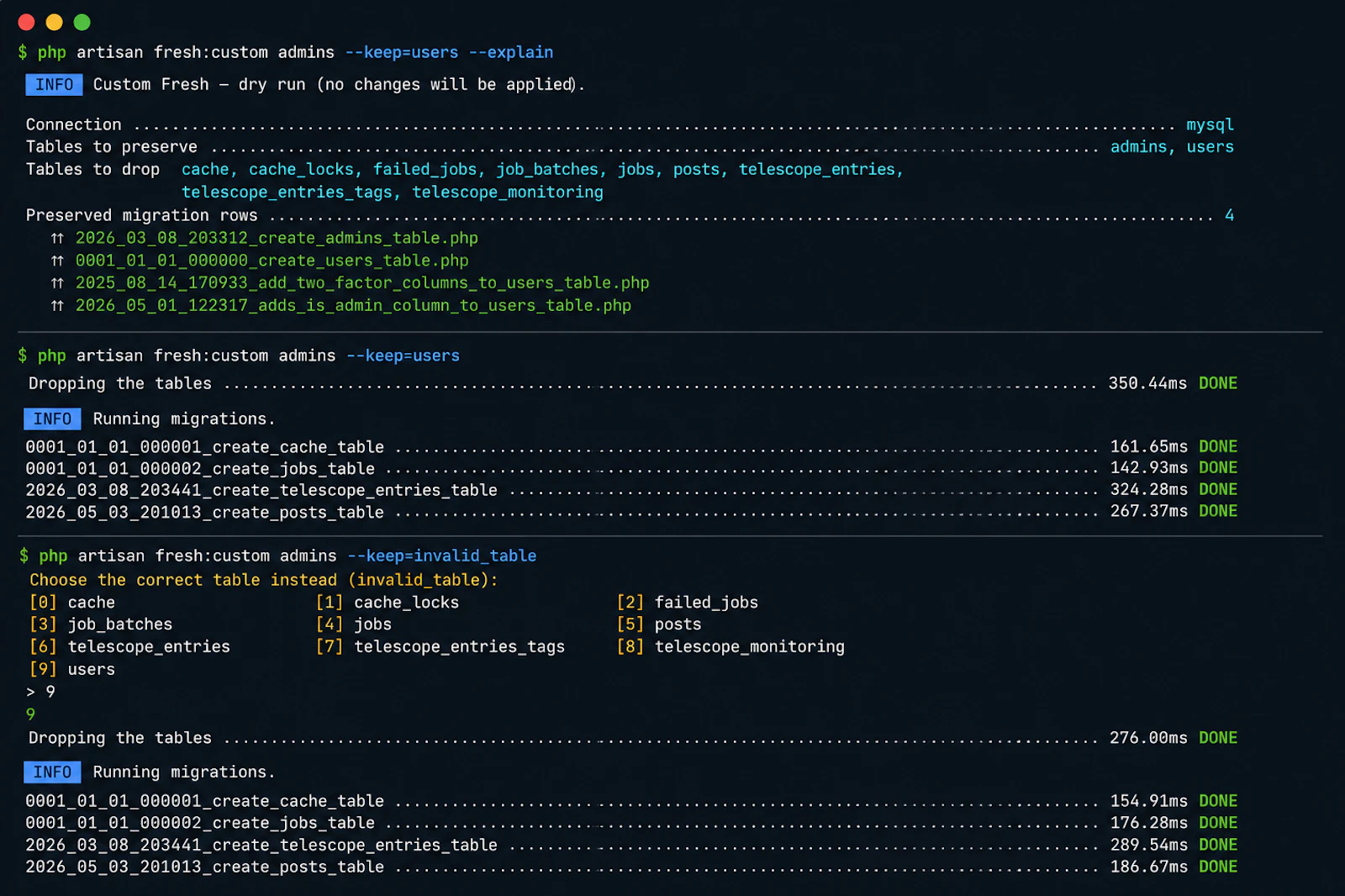Click '--keep=invalid_table' flag in third command
This screenshot has width=1345, height=896.
442,556
